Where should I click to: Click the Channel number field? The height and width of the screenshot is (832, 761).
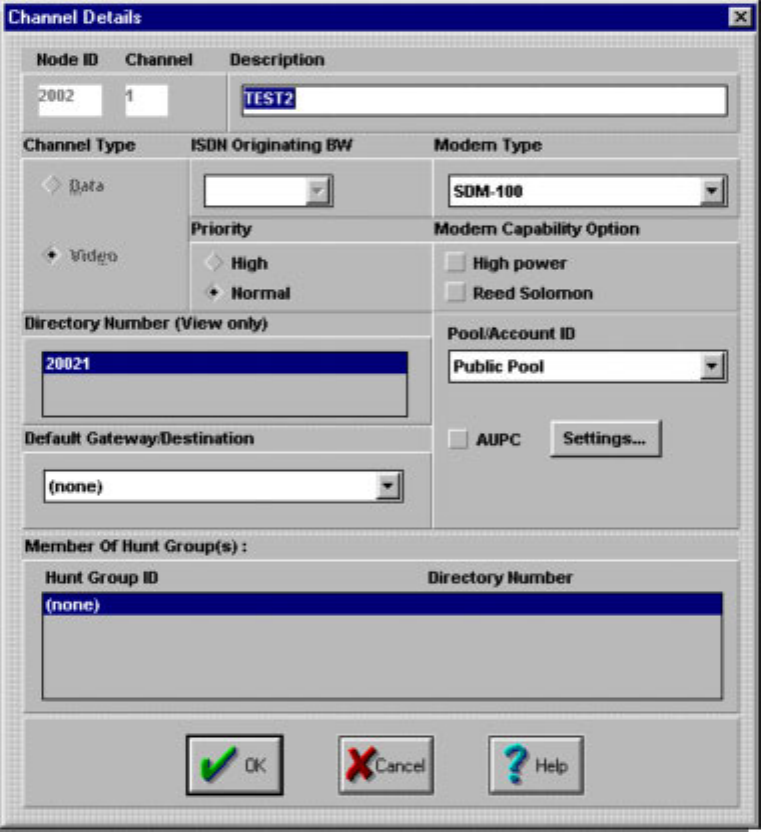[145, 100]
